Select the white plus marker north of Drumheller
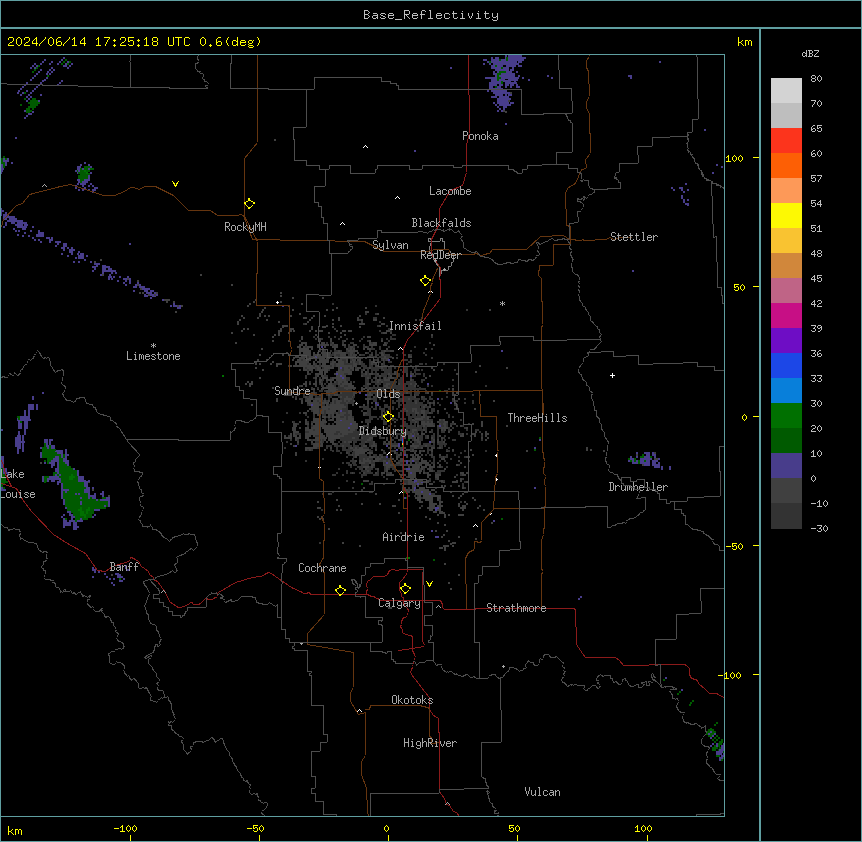This screenshot has width=862, height=842. (x=612, y=375)
